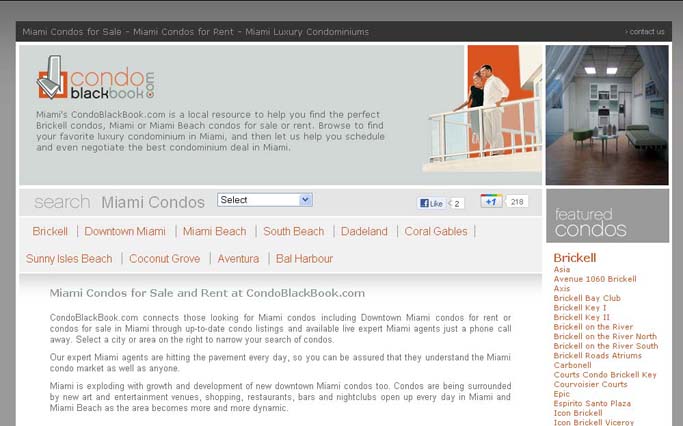Open Courts Condo Brickell Key link
Screen dimensions: 683x426
pyautogui.click(x=605, y=375)
